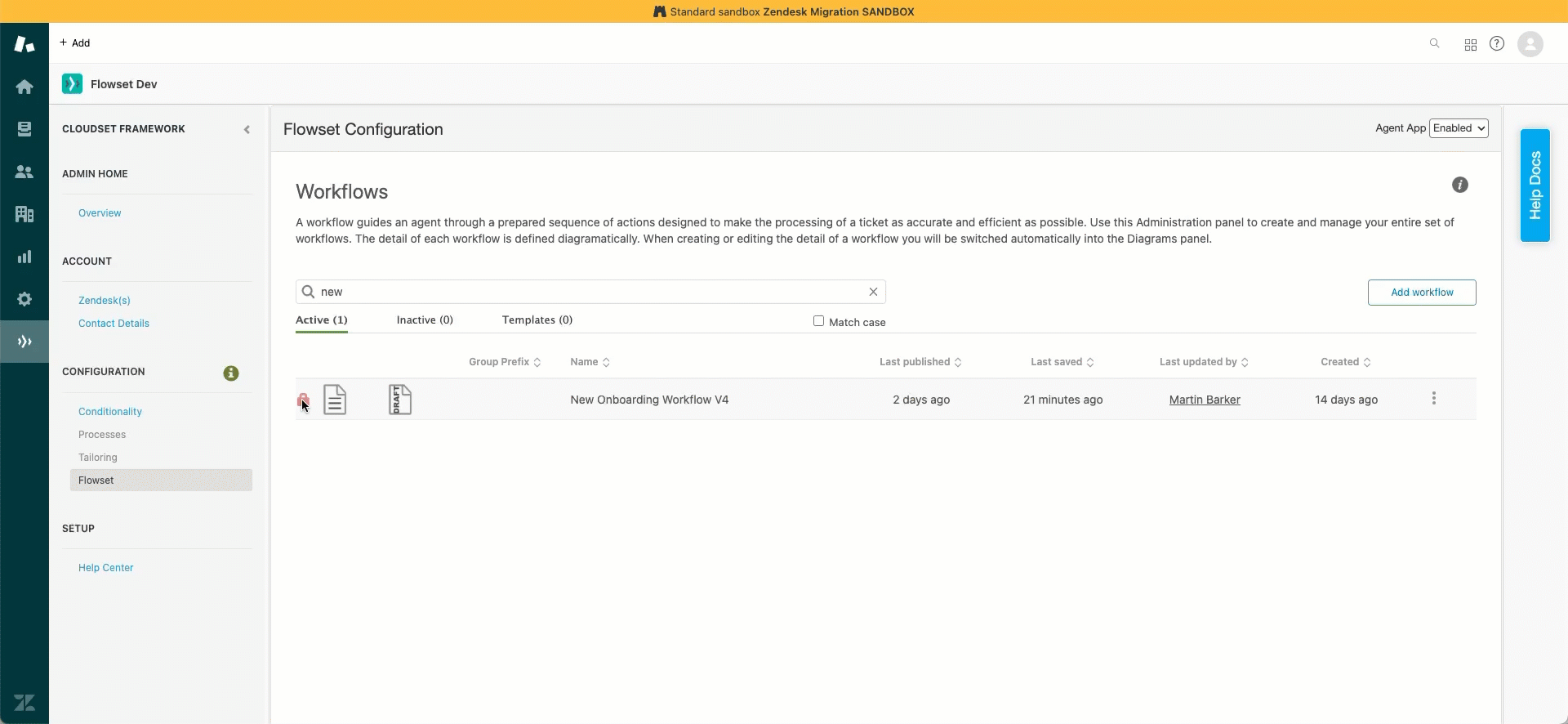
Task: Open the Zendesk products grid icon
Action: [1470, 45]
